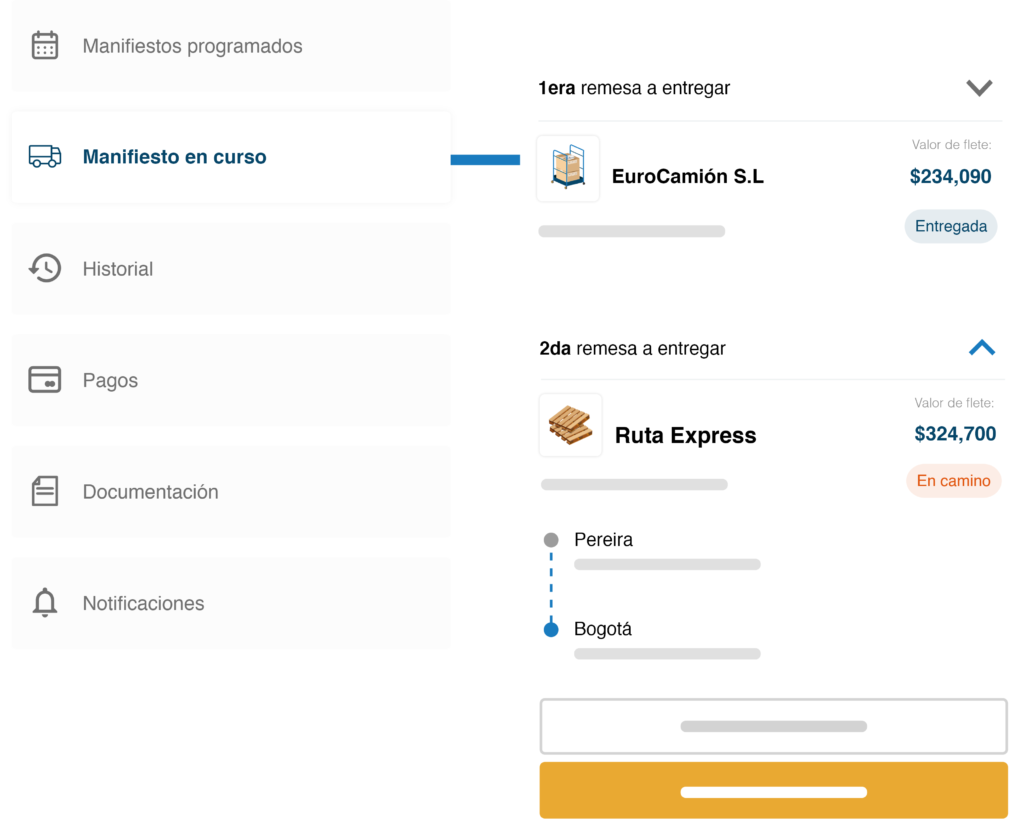1024x829 pixels.
Task: Click the Entregada status badge
Action: point(951,226)
